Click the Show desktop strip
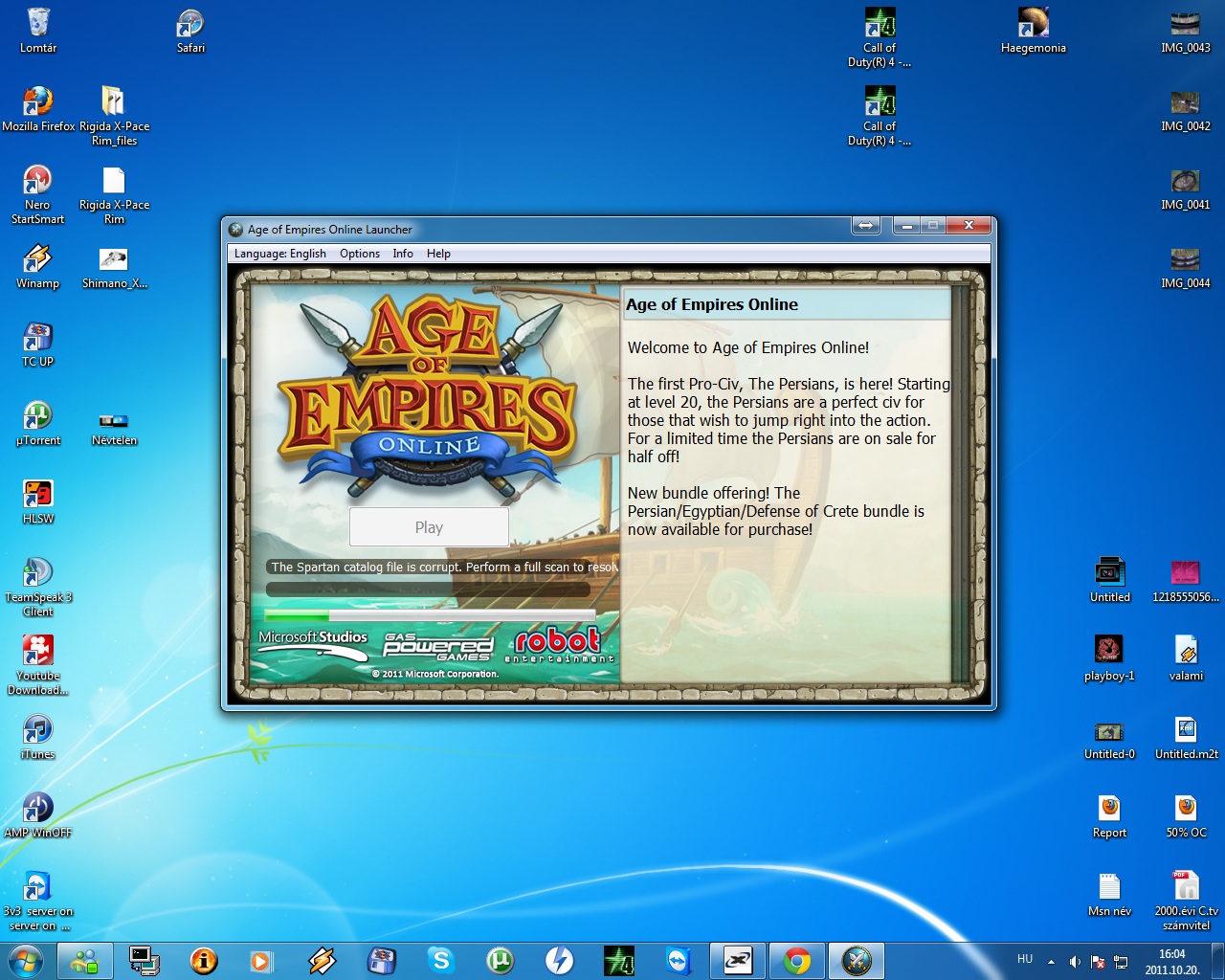The width and height of the screenshot is (1225, 980). 1218,961
